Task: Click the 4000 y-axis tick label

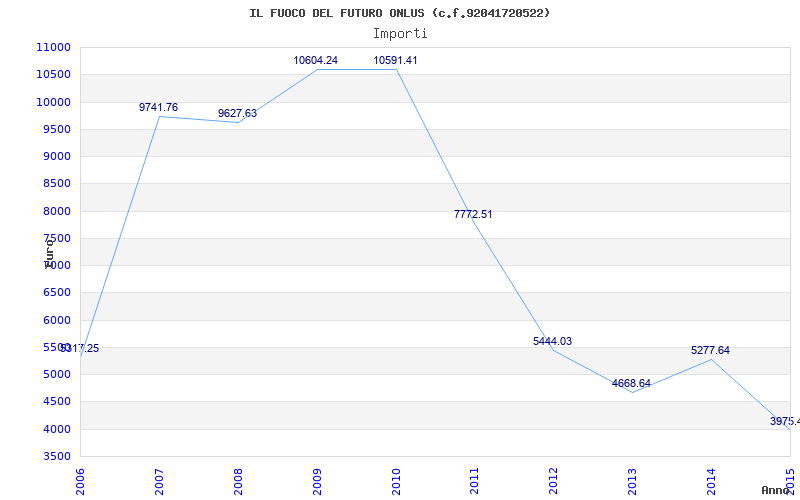Action: pos(56,429)
